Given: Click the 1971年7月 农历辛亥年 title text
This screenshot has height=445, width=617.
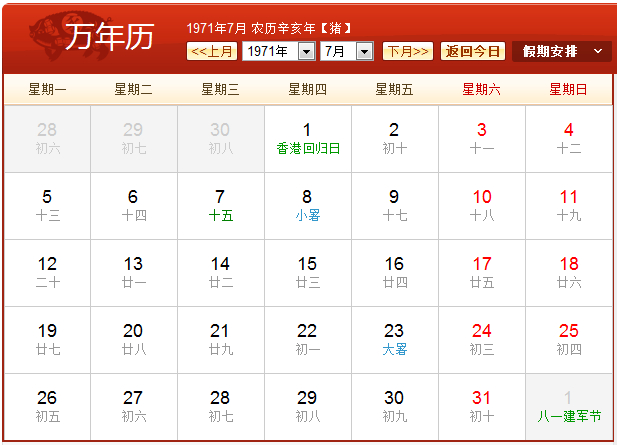Looking at the screenshot, I should pos(269,28).
